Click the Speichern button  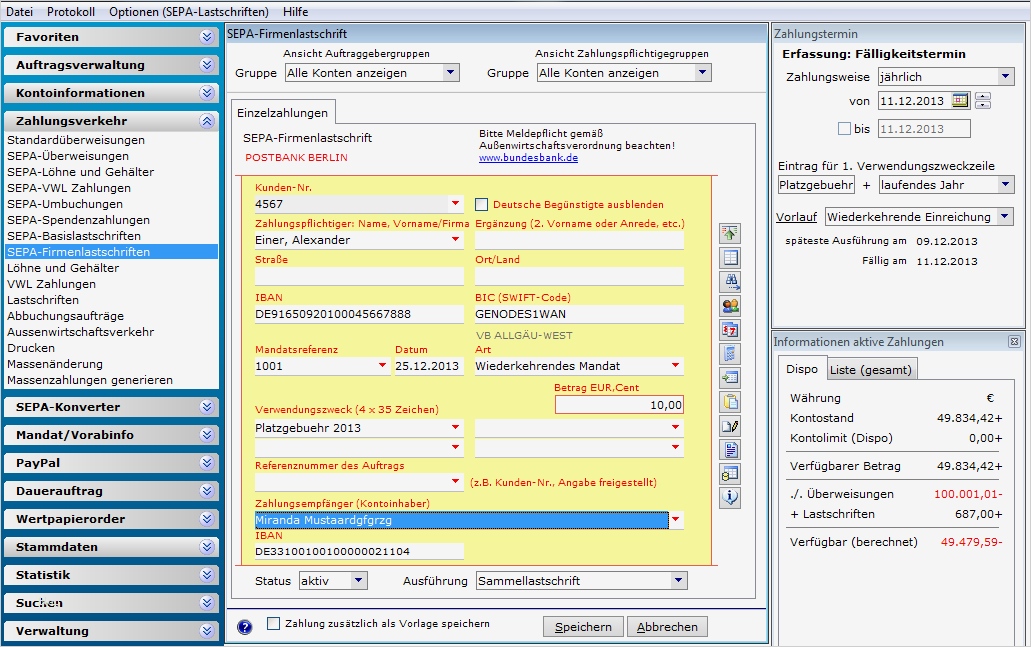click(583, 627)
